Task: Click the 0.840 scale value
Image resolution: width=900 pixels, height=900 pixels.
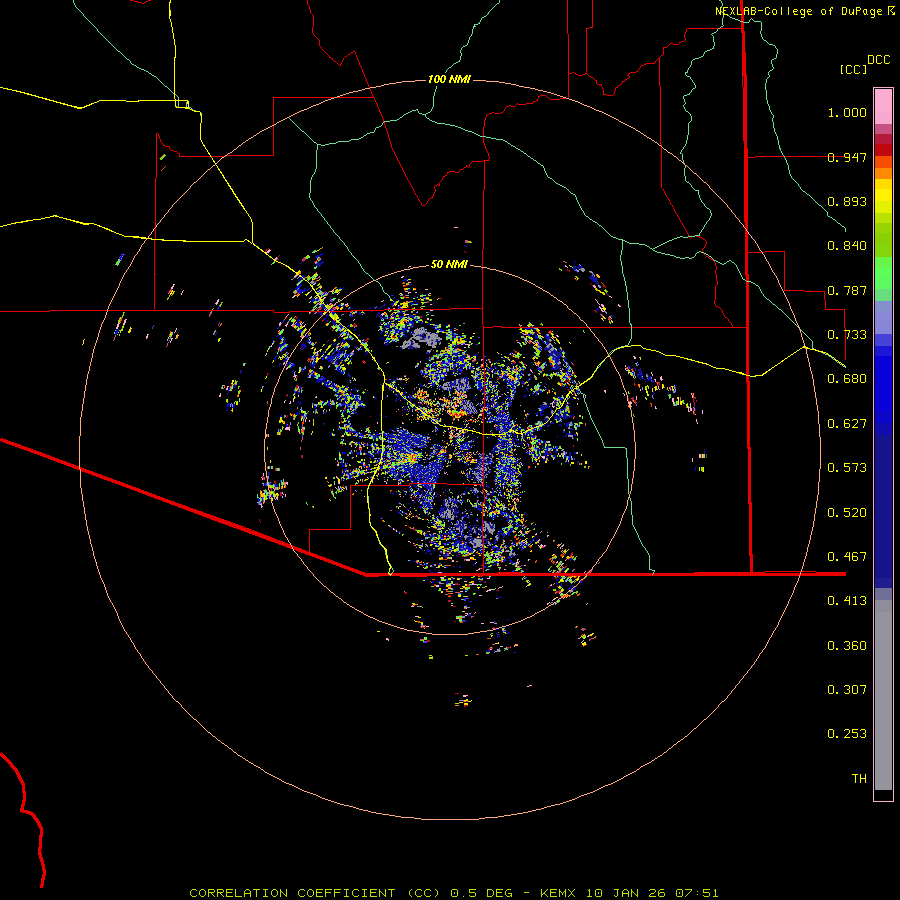Action: pyautogui.click(x=847, y=246)
